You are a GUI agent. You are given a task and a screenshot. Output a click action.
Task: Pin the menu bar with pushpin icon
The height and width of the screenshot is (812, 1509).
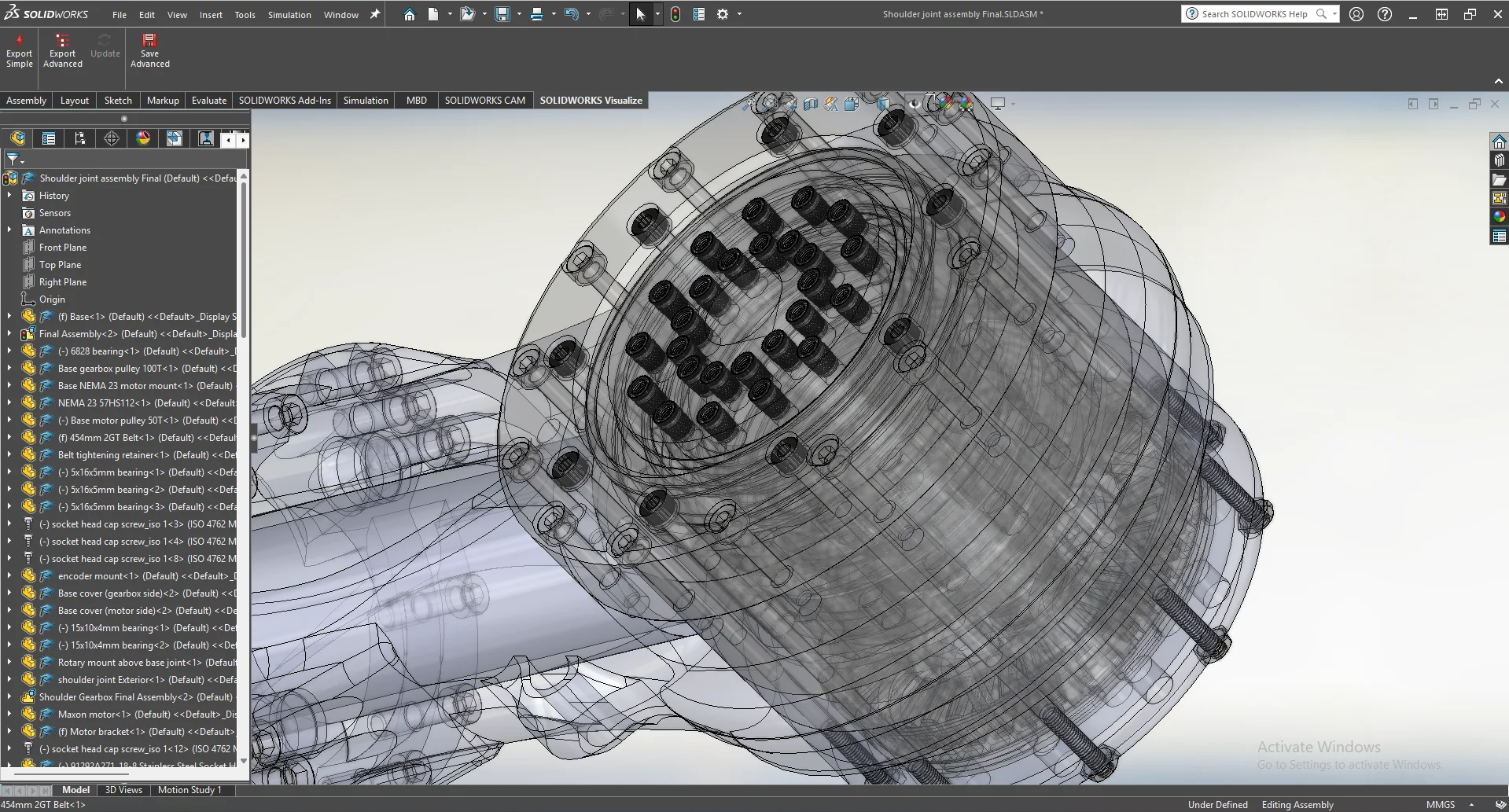[375, 14]
